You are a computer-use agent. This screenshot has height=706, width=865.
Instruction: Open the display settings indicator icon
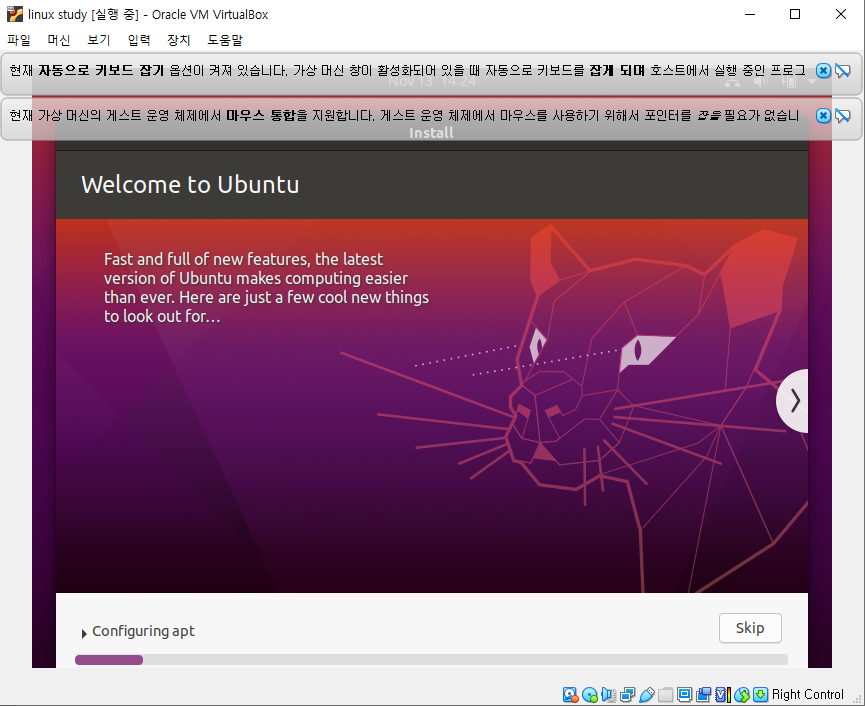685,694
